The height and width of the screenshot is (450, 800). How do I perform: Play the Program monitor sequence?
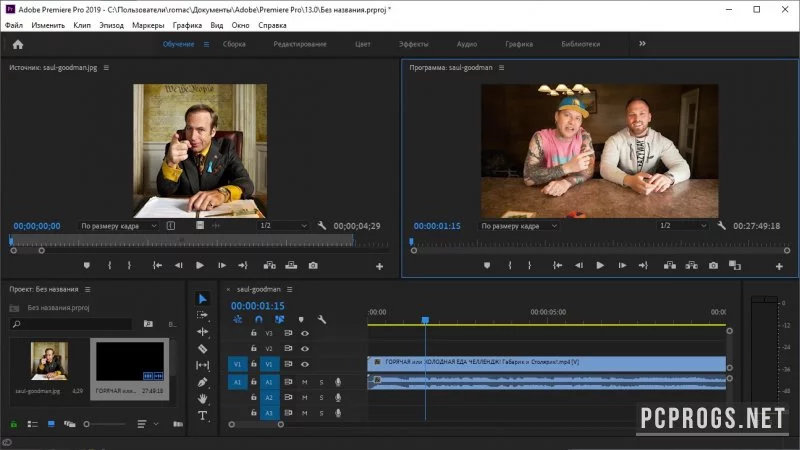pyautogui.click(x=601, y=265)
